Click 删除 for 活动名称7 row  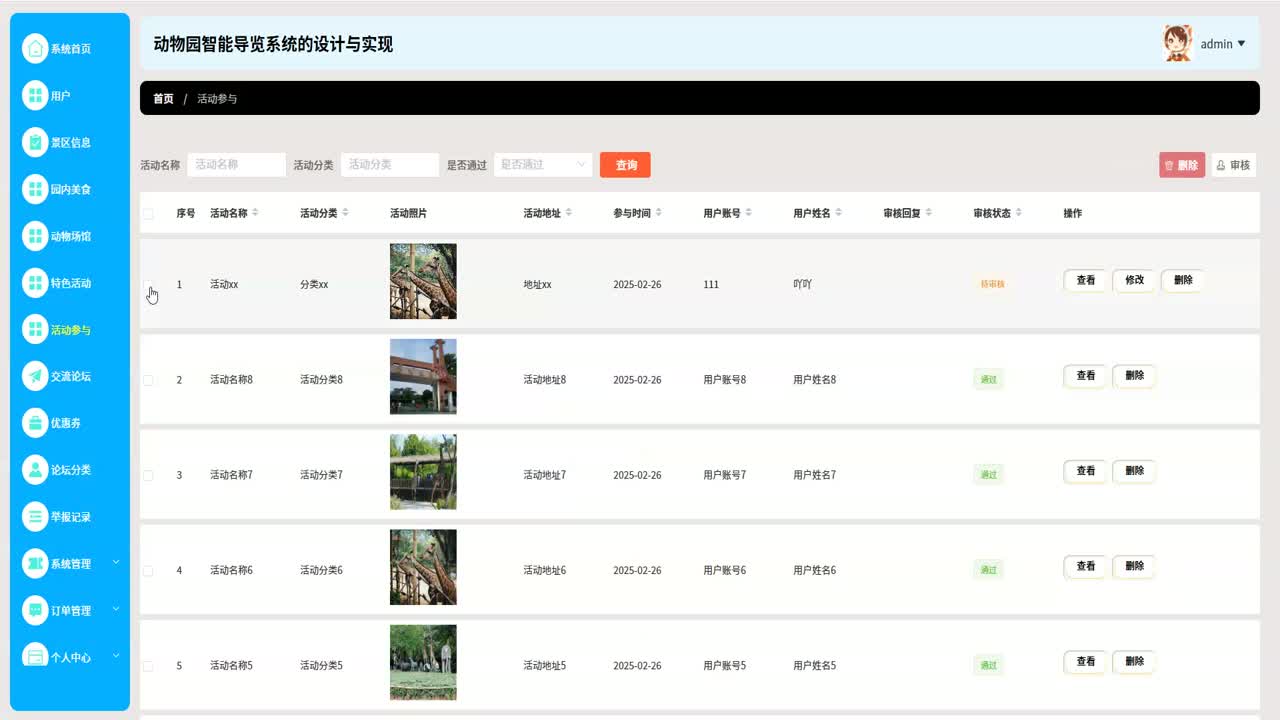pyautogui.click(x=1134, y=471)
